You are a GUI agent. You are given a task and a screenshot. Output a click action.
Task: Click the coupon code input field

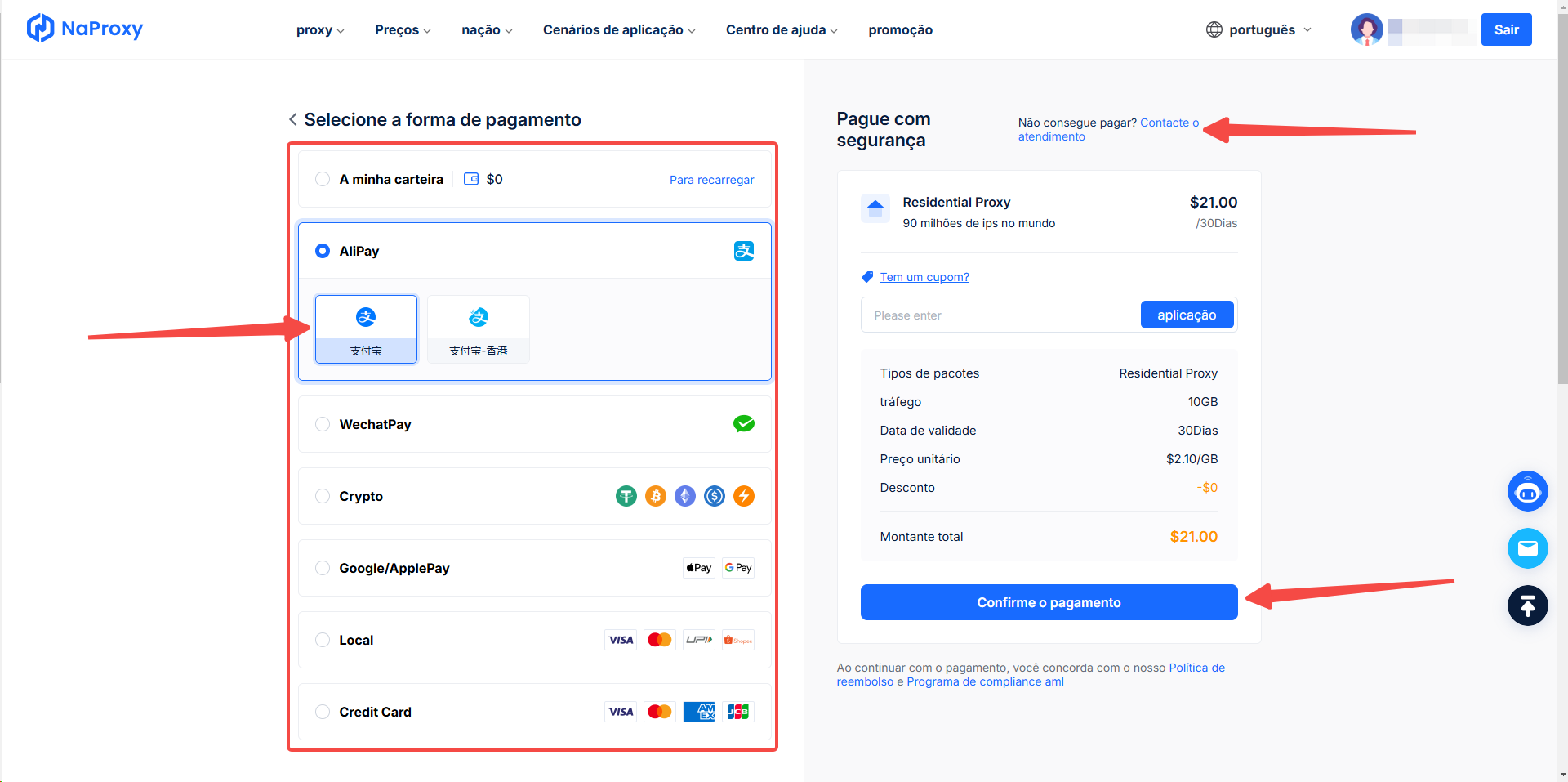(1001, 315)
